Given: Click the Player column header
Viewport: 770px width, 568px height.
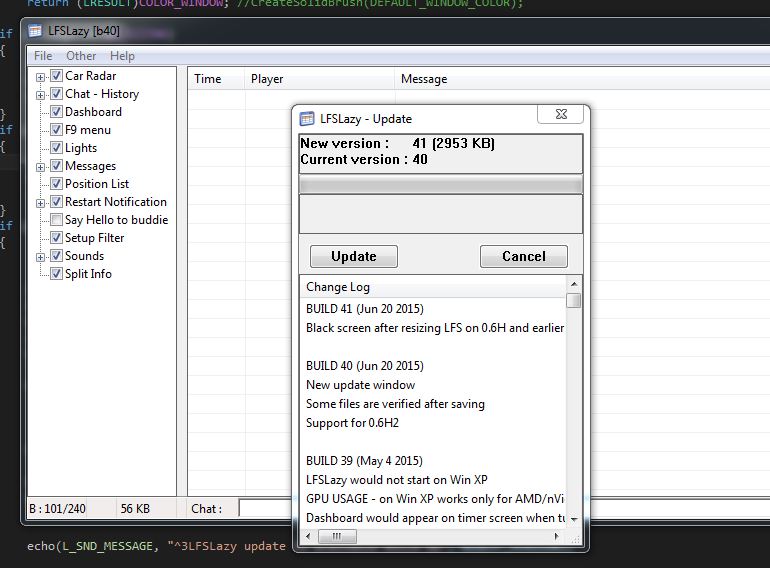Looking at the screenshot, I should point(319,79).
